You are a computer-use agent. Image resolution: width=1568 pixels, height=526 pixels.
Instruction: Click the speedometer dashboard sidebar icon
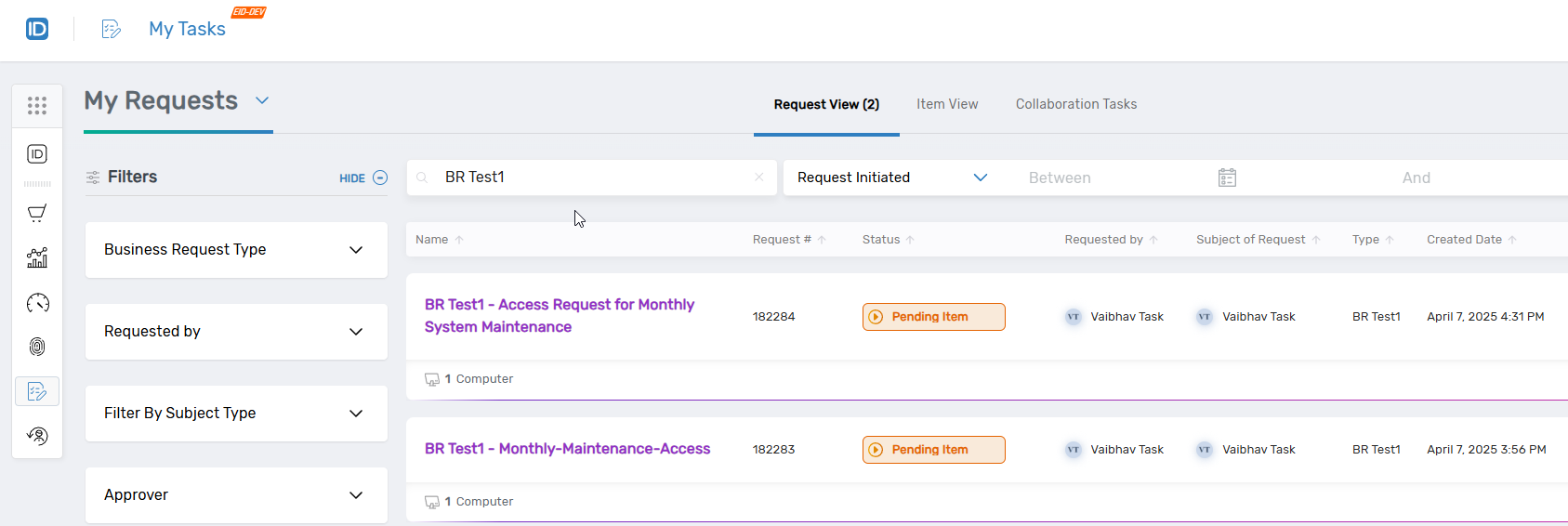coord(37,303)
